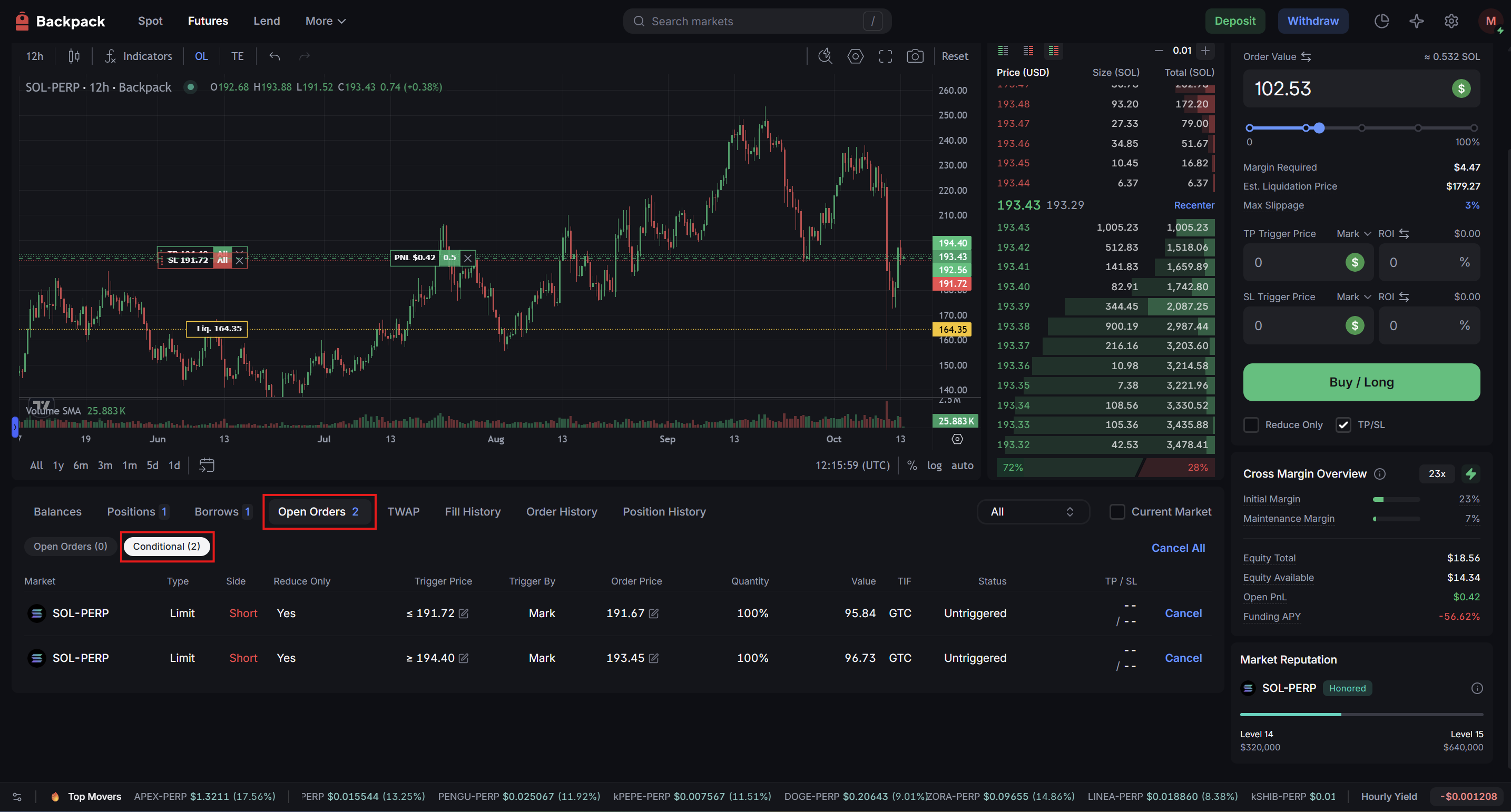Image resolution: width=1511 pixels, height=812 pixels.
Task: Click Cancel All orders link
Action: [x=1178, y=548]
